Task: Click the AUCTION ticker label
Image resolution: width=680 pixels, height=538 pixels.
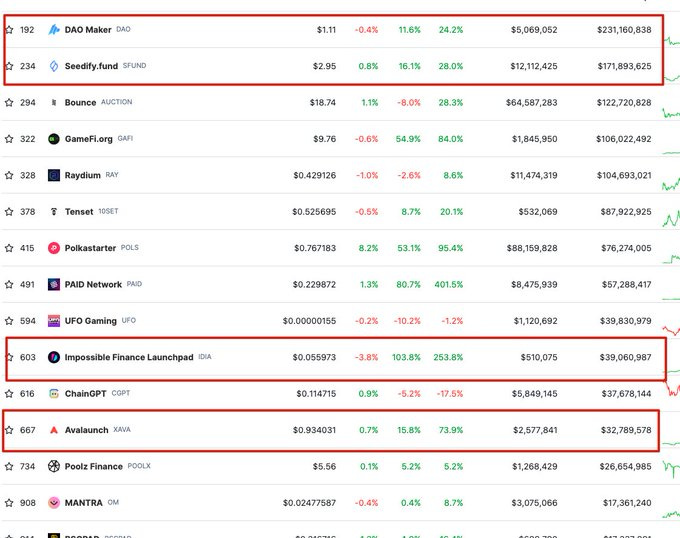Action: coord(117,102)
